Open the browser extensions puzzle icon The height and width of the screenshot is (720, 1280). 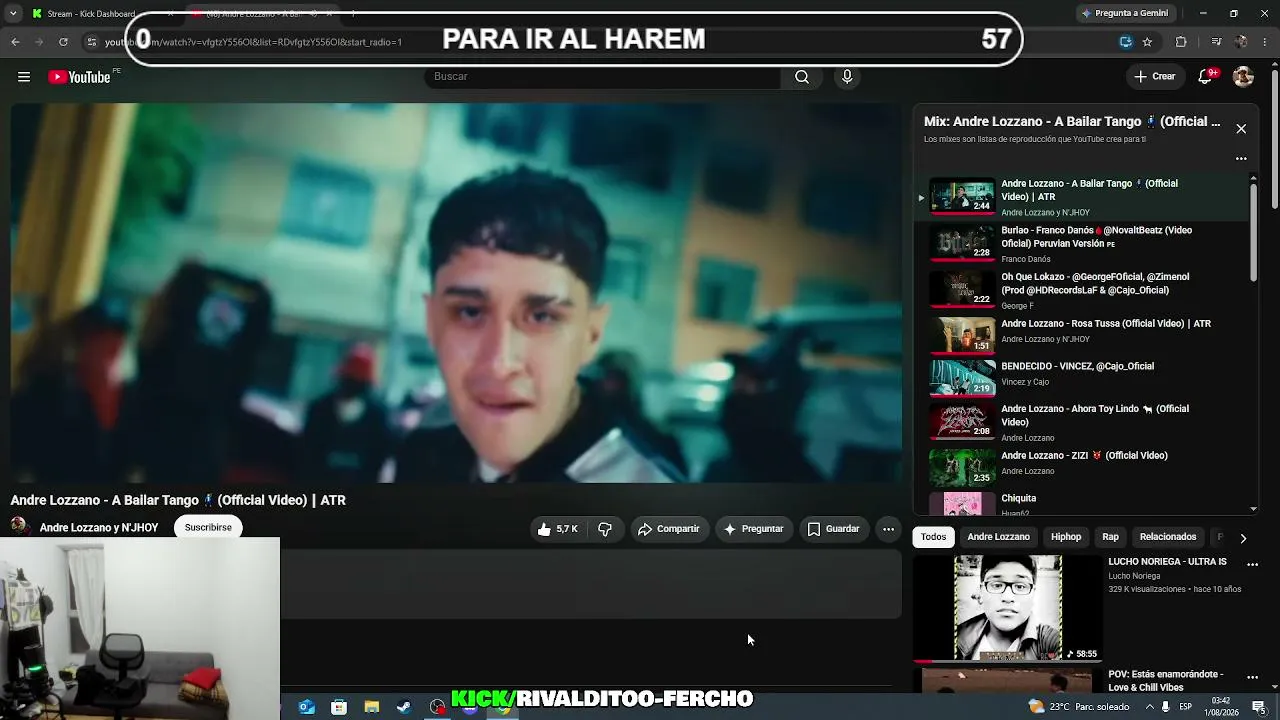tap(1181, 42)
